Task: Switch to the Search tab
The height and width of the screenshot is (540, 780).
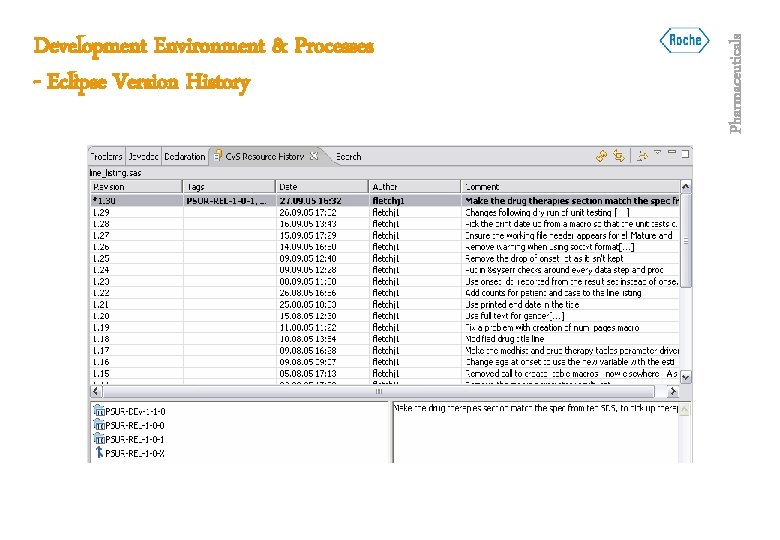Action: 348,156
